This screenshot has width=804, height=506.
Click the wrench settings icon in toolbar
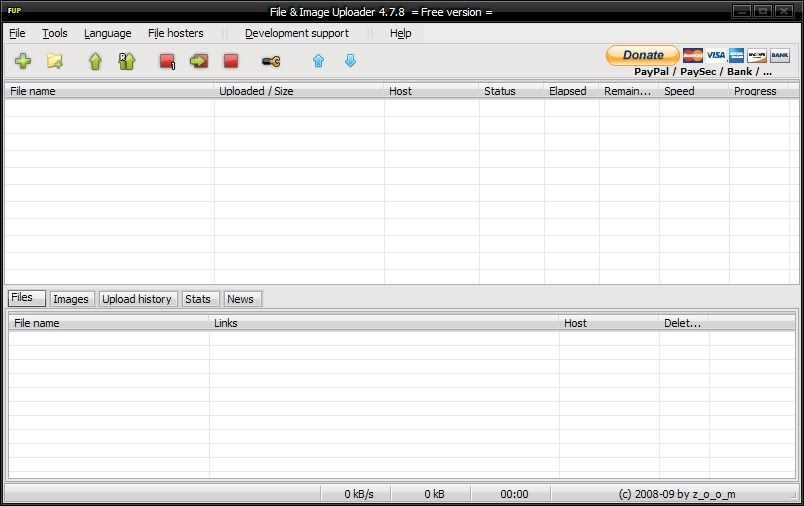coord(271,62)
